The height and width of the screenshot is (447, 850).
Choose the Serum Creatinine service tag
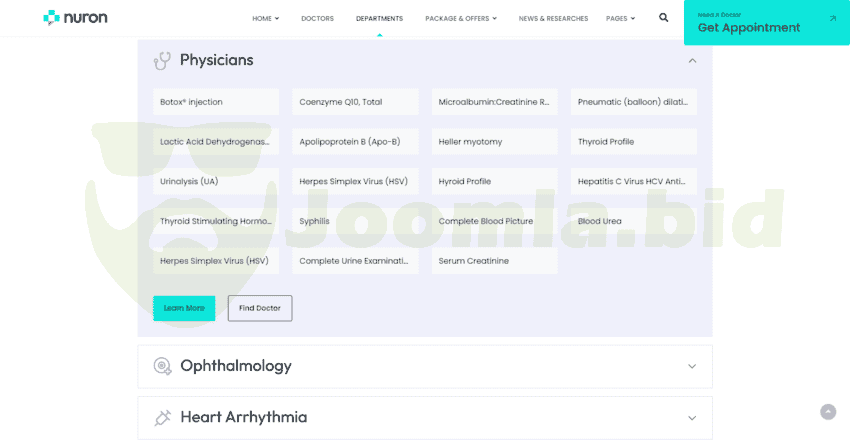point(495,261)
